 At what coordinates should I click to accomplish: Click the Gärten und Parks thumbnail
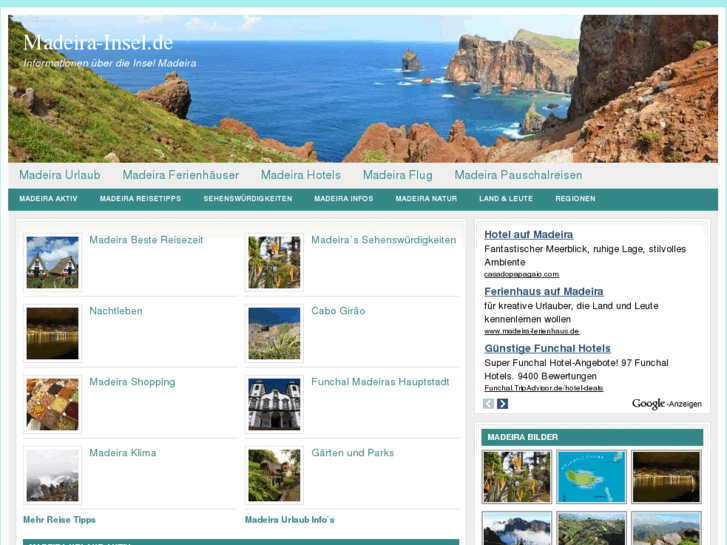274,475
